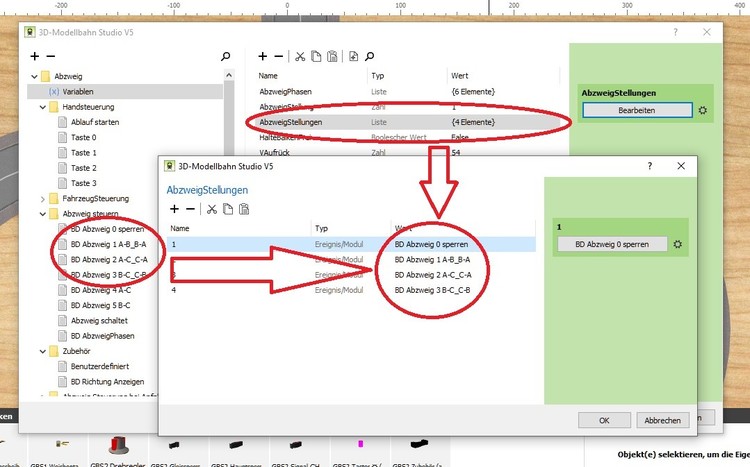Select the Taste 0 event
Screen dimensions: 750x467
[x=83, y=137]
